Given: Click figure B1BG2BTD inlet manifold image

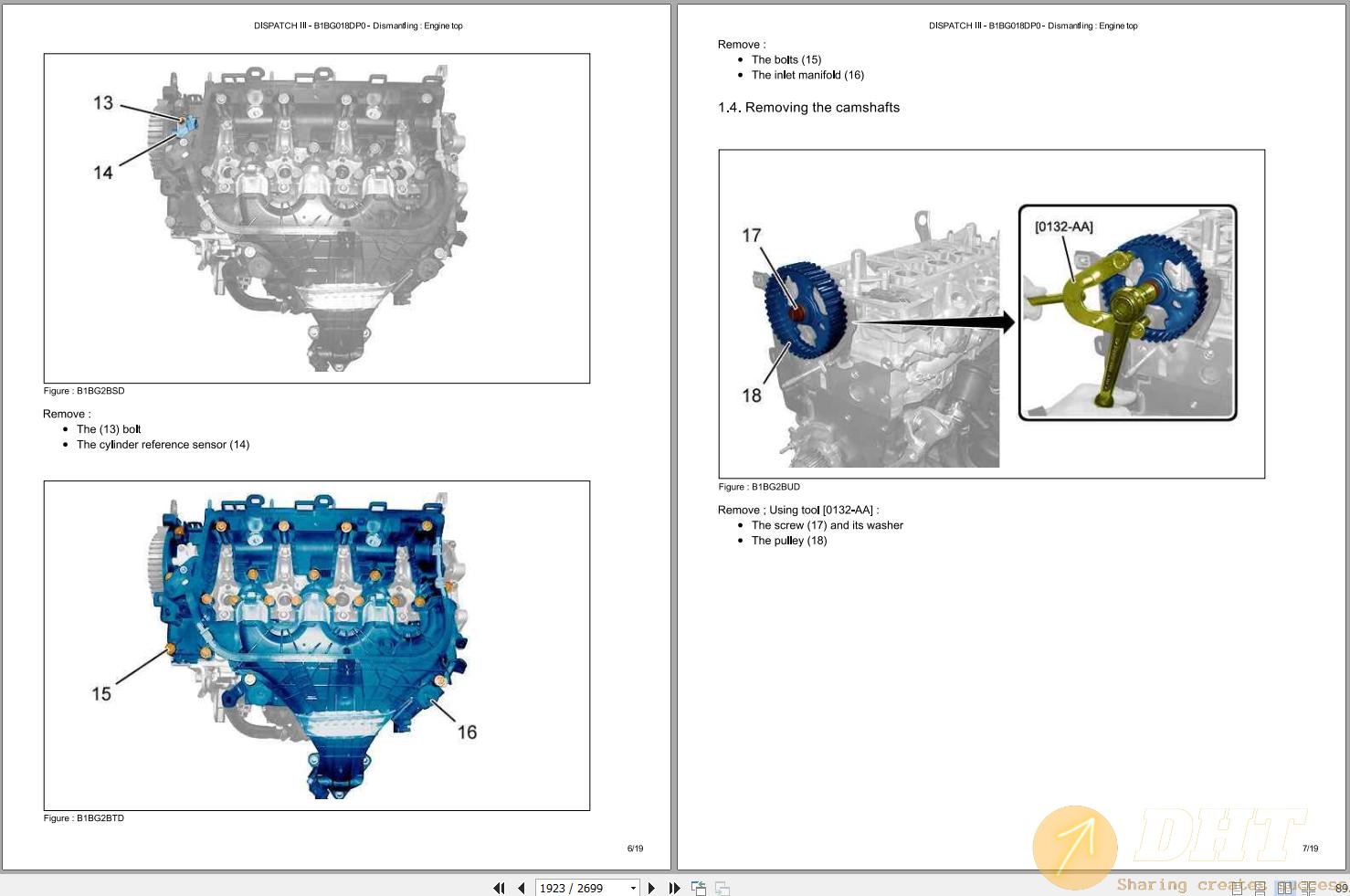Looking at the screenshot, I should (316, 646).
